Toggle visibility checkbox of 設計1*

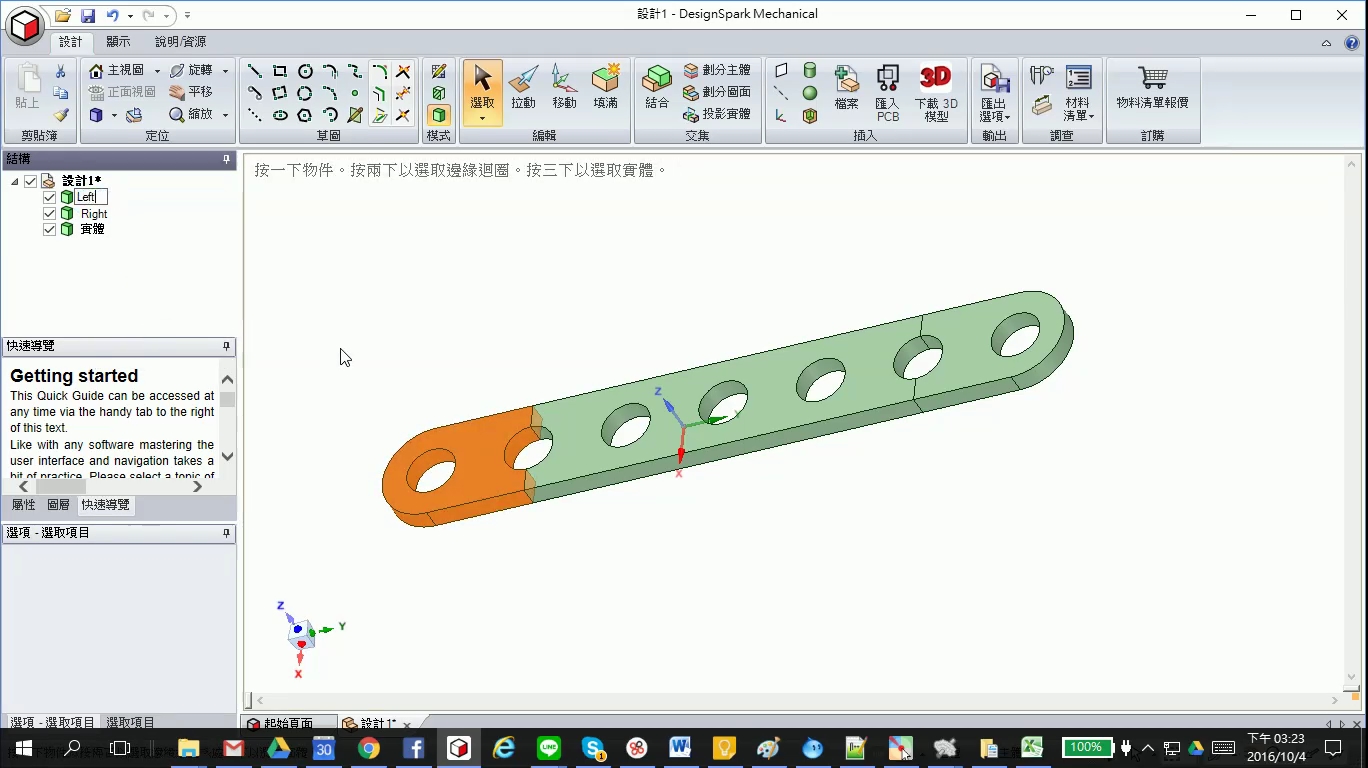31,181
